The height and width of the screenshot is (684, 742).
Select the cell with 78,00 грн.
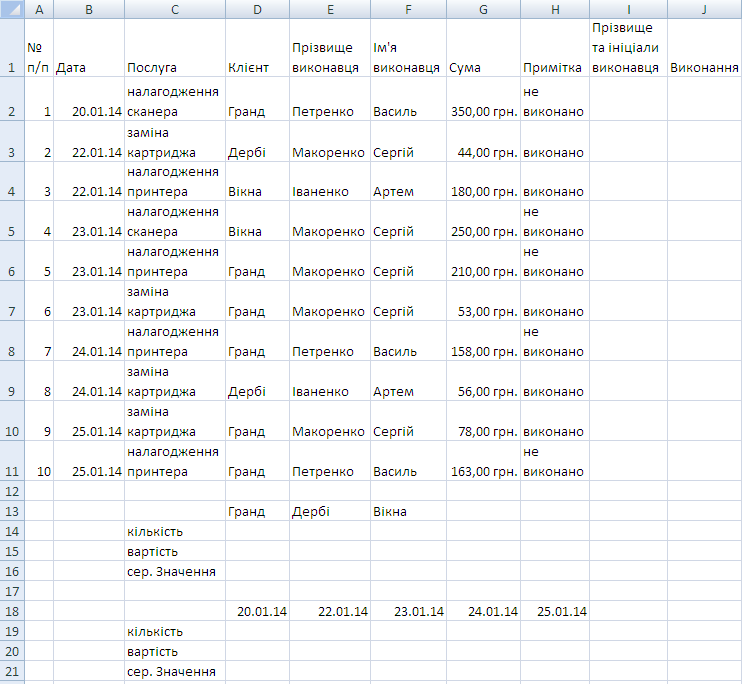[x=483, y=420]
